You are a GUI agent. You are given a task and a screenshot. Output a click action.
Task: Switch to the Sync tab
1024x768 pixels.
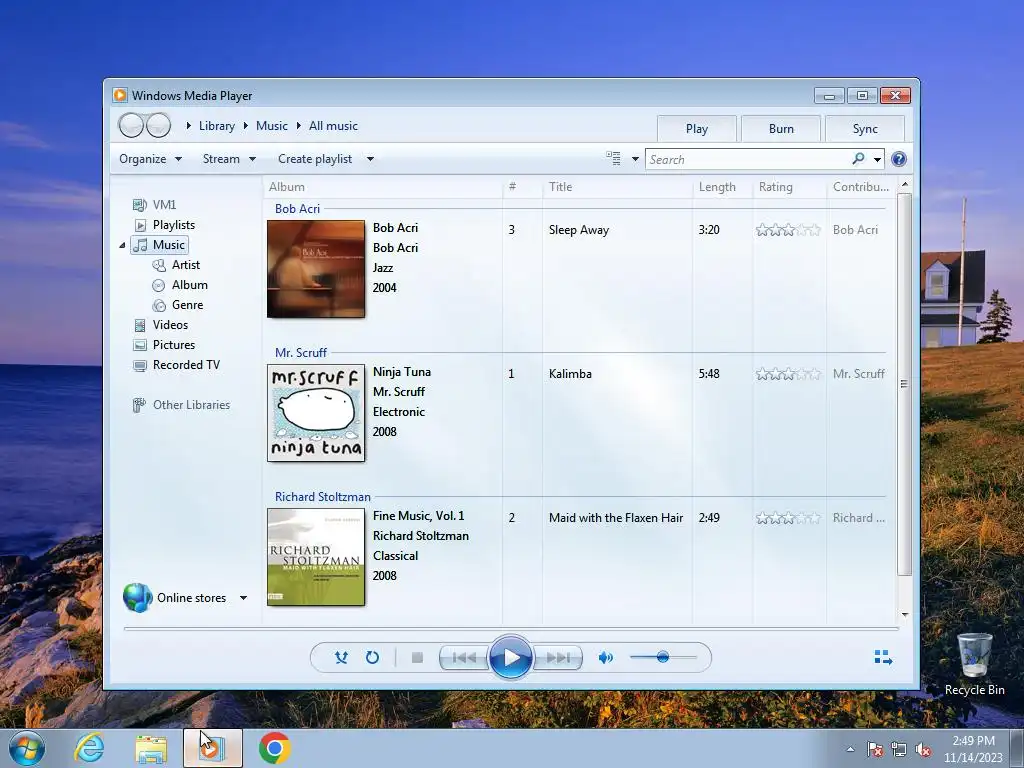(x=865, y=129)
